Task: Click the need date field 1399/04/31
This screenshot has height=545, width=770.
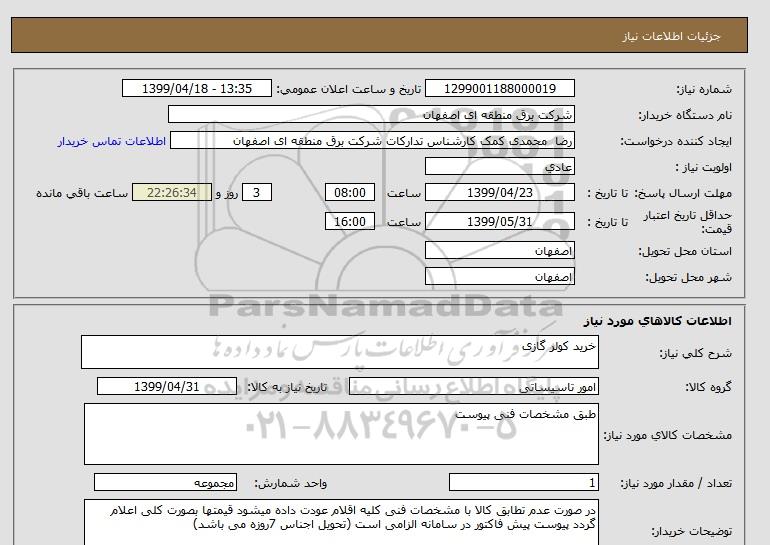Action: pos(167,386)
